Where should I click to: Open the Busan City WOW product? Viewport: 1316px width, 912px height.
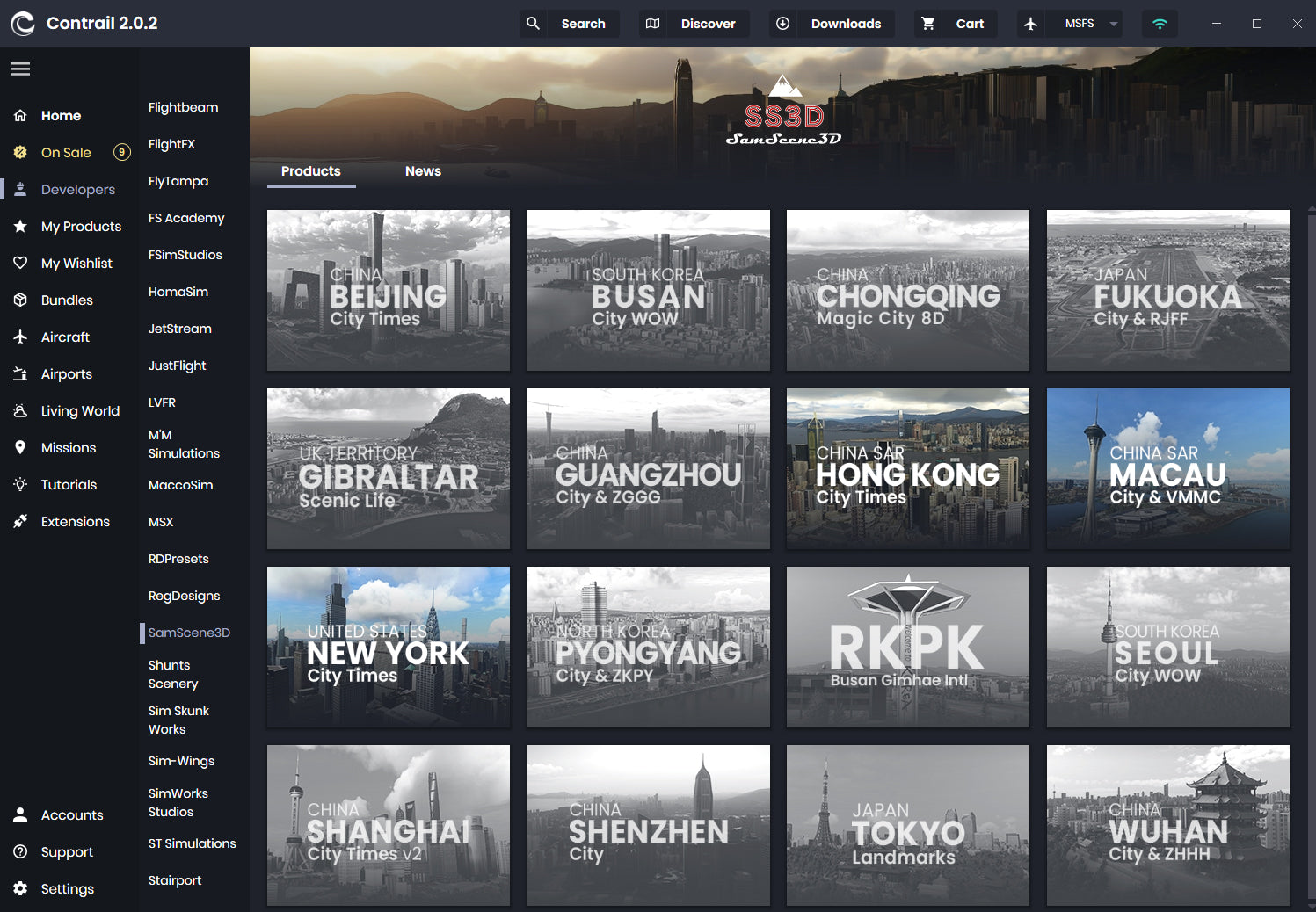649,290
